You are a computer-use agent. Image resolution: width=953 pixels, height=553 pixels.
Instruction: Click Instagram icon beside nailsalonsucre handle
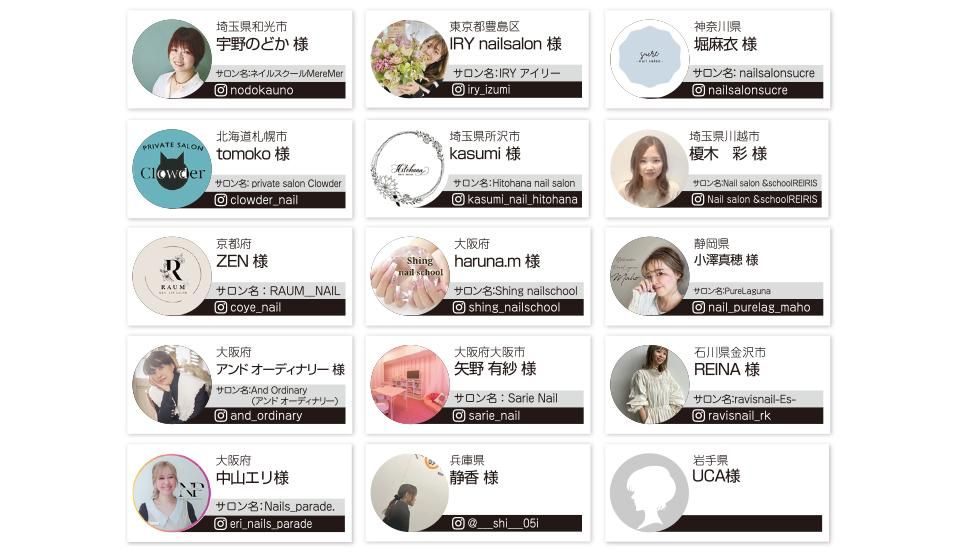[x=698, y=90]
